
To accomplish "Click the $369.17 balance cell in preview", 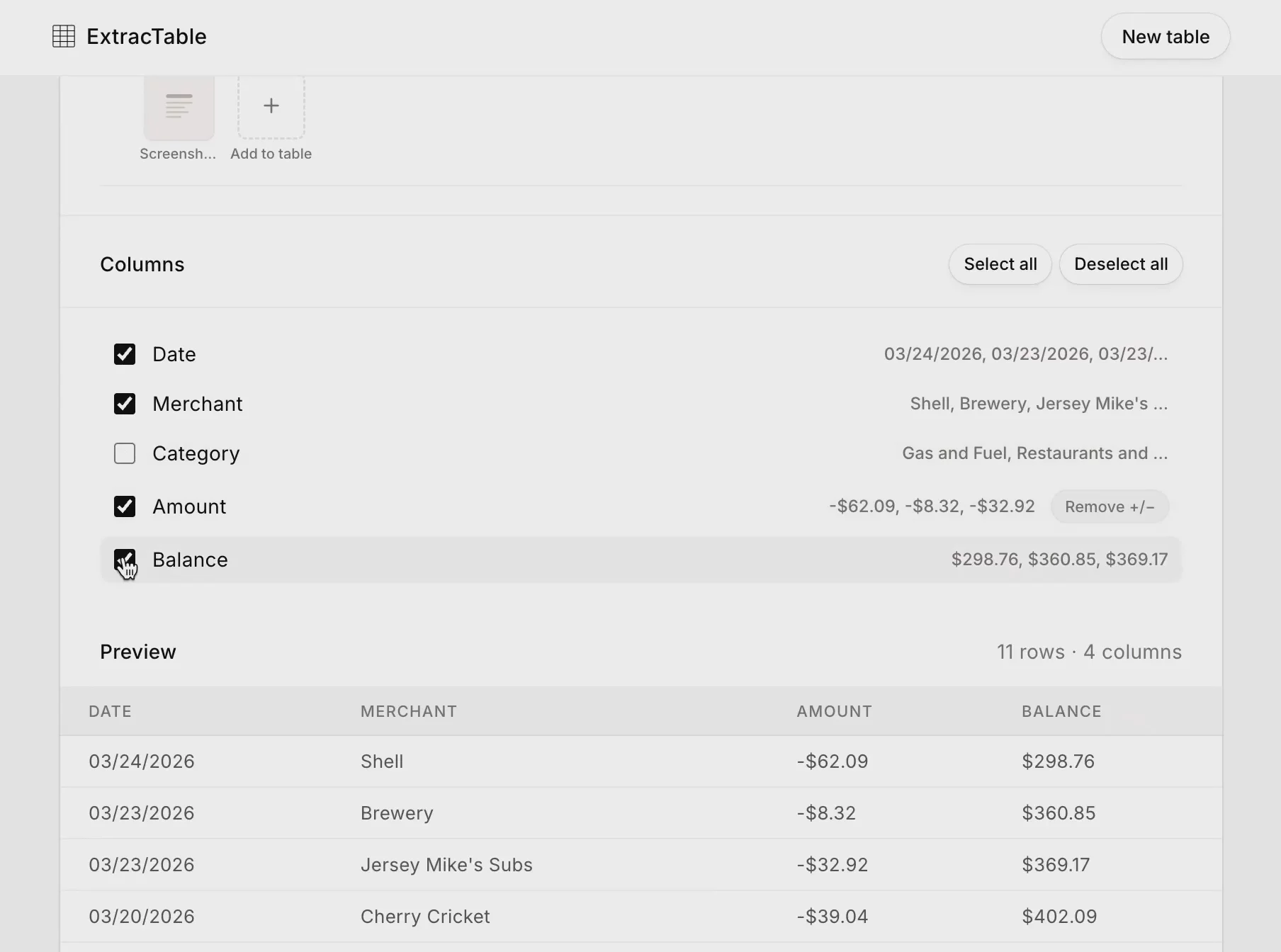I will [x=1056, y=865].
